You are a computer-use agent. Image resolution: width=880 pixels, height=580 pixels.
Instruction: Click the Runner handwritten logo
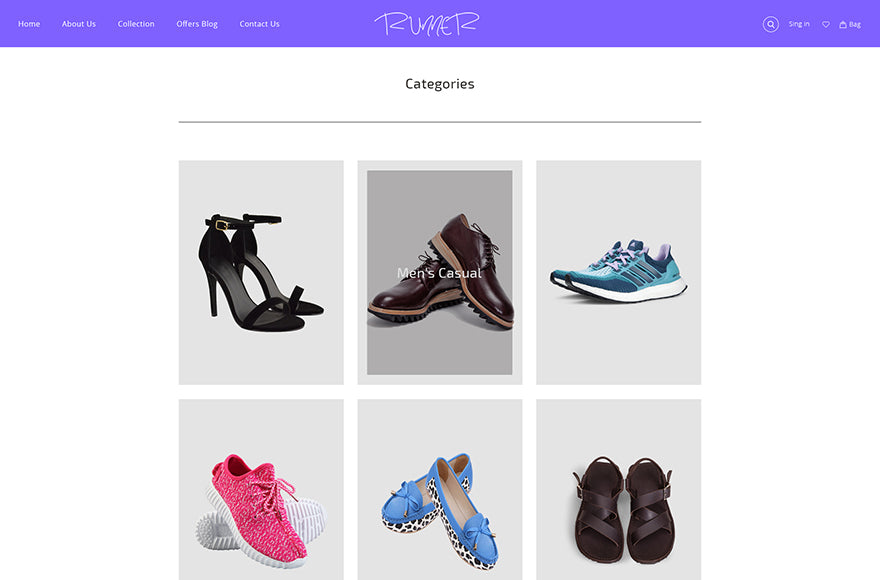click(x=427, y=24)
